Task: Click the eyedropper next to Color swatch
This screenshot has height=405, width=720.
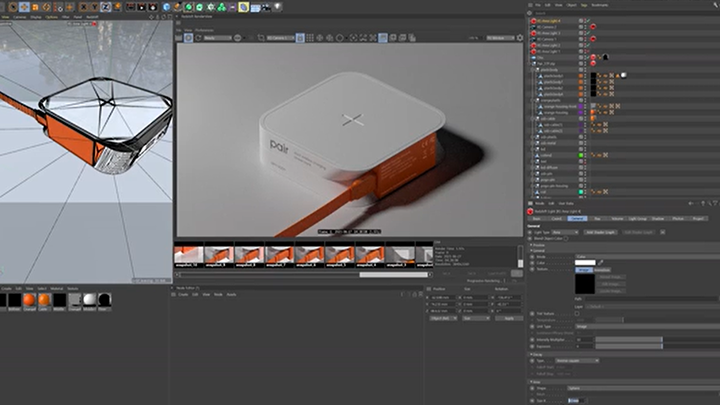Action: pos(600,263)
